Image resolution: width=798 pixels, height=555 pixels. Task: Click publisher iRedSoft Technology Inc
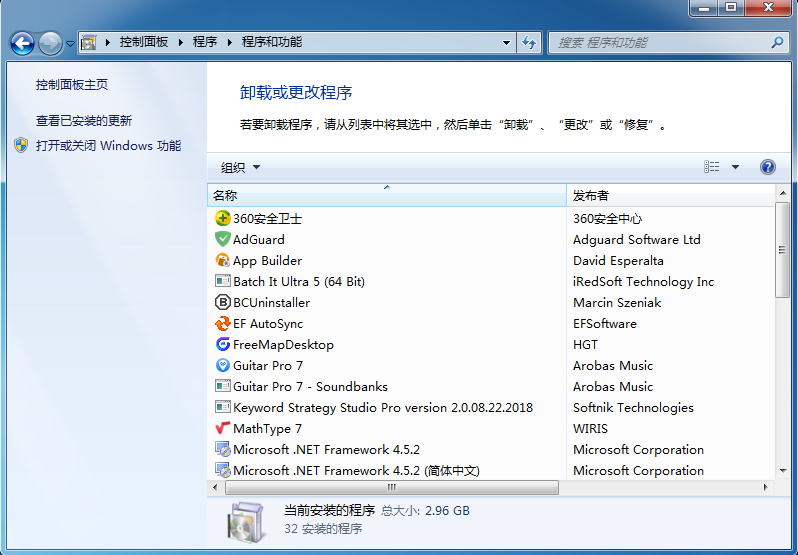[643, 281]
